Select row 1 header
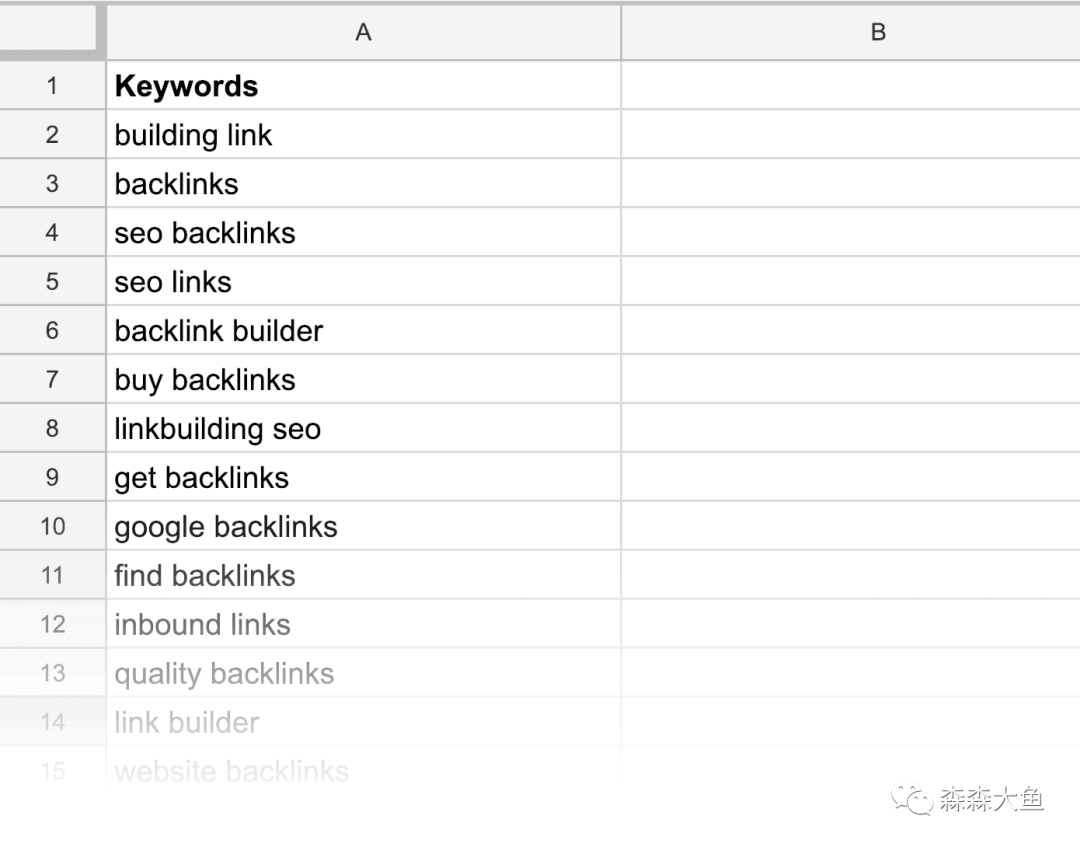1080x847 pixels. pos(52,86)
